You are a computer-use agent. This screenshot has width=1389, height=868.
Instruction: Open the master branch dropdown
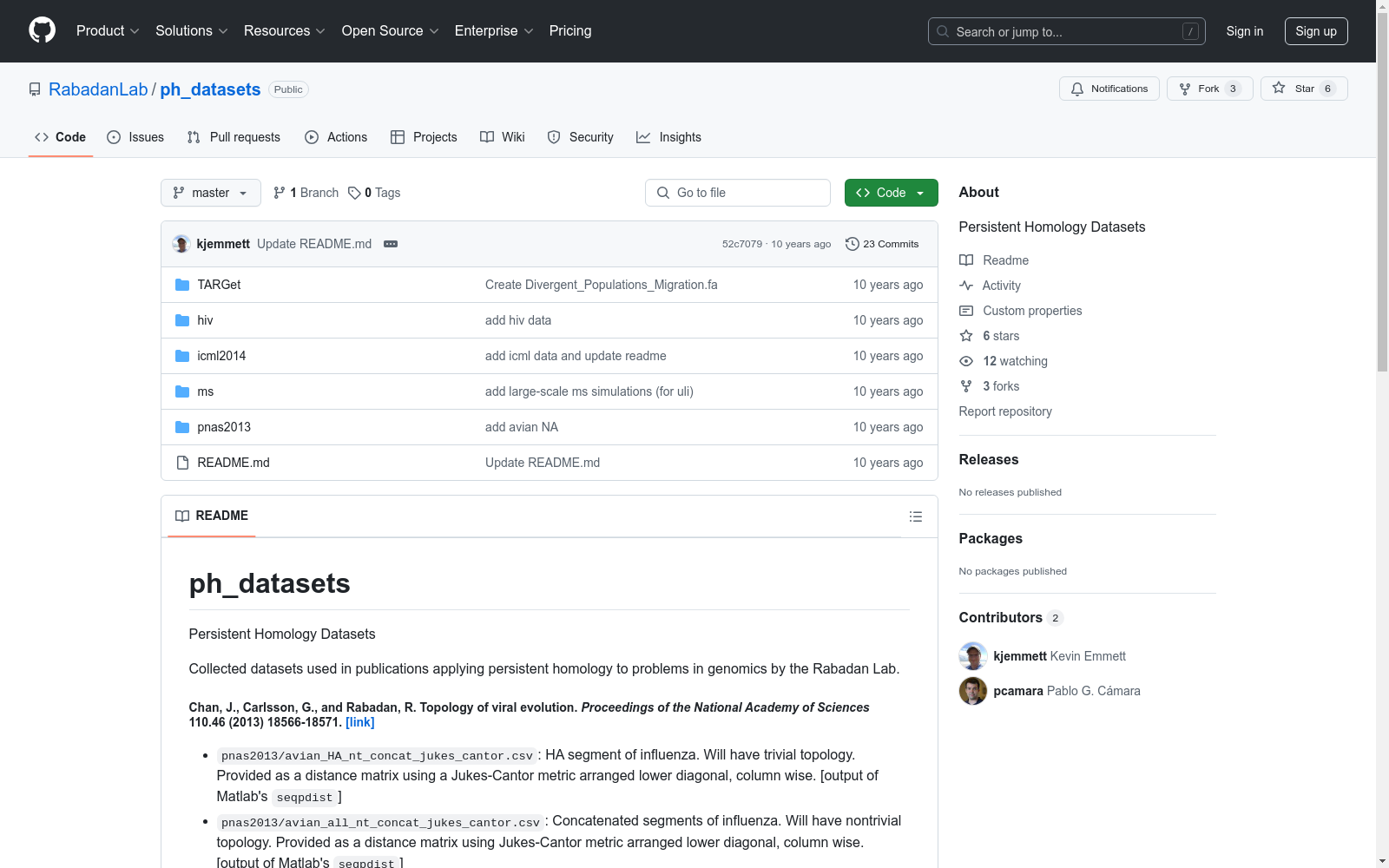point(211,193)
